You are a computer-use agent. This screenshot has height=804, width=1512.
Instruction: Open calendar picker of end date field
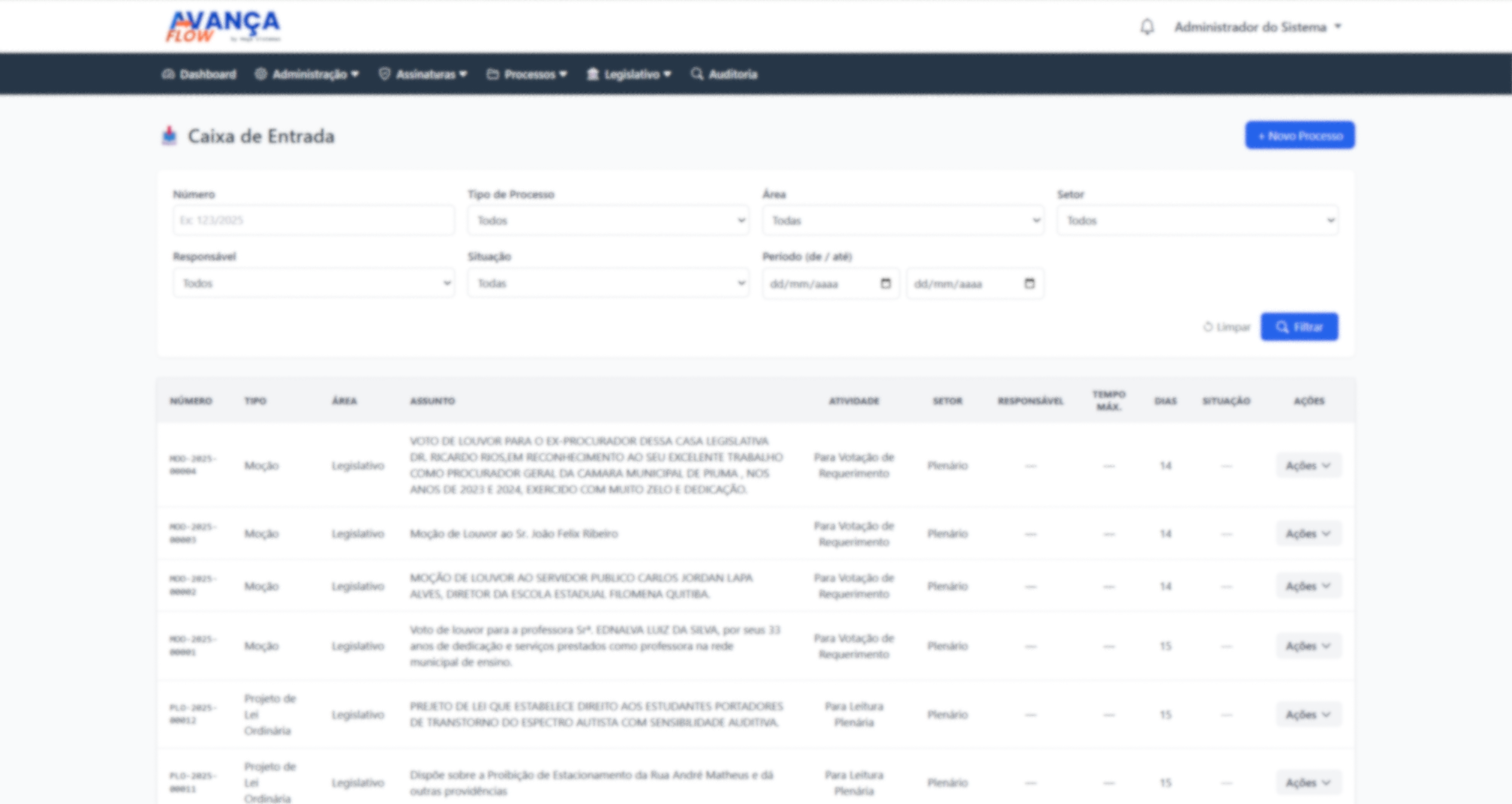tap(1029, 283)
